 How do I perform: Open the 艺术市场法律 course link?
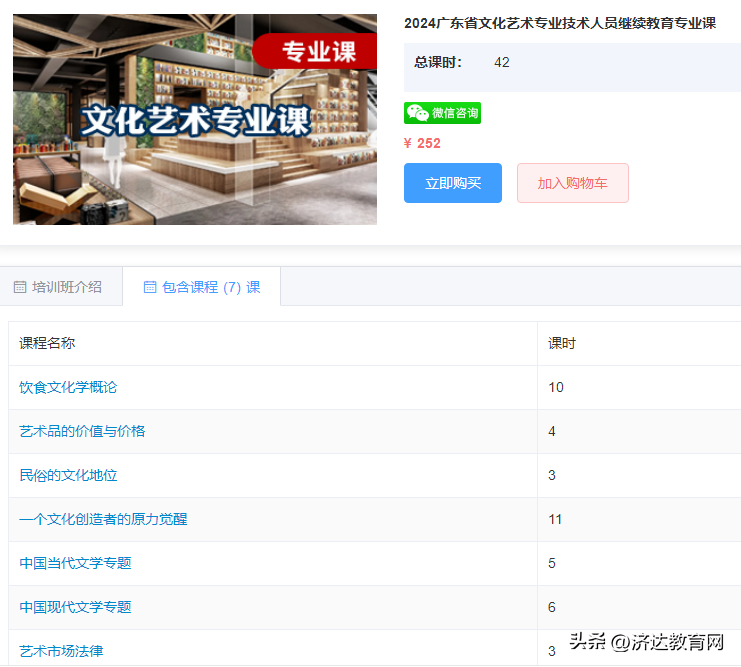click(61, 651)
